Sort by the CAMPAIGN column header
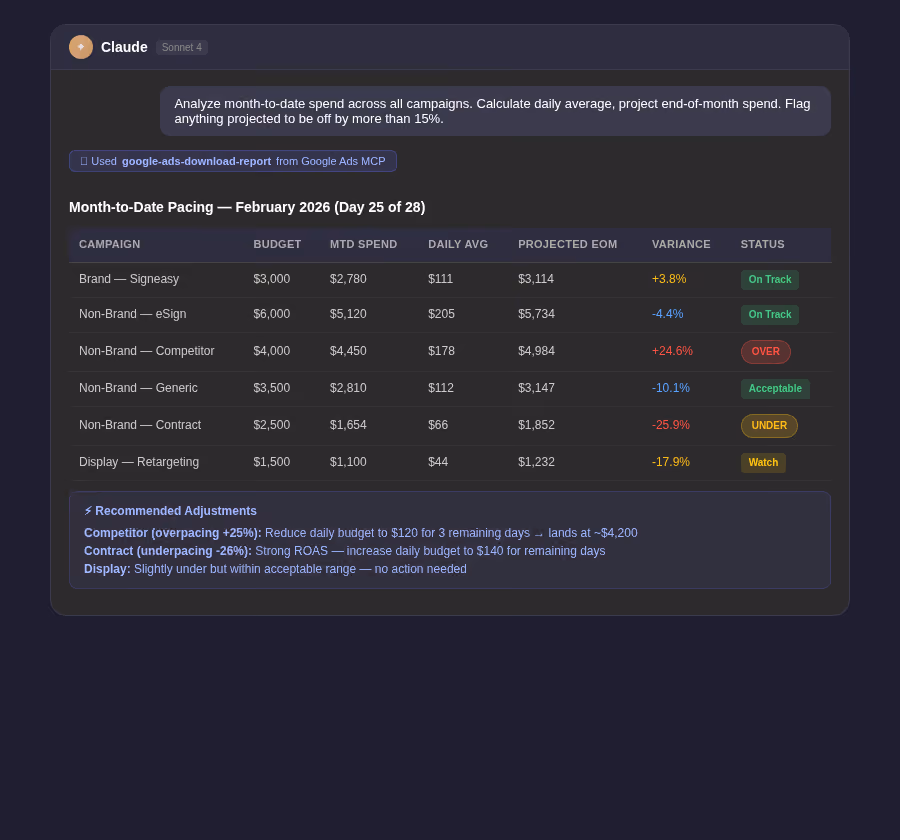Screen dimensions: 900x840 coord(110,244)
